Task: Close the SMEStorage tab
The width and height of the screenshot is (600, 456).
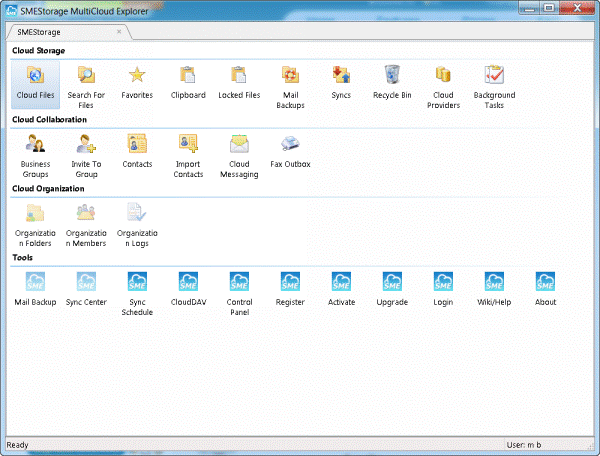Action: (119, 31)
